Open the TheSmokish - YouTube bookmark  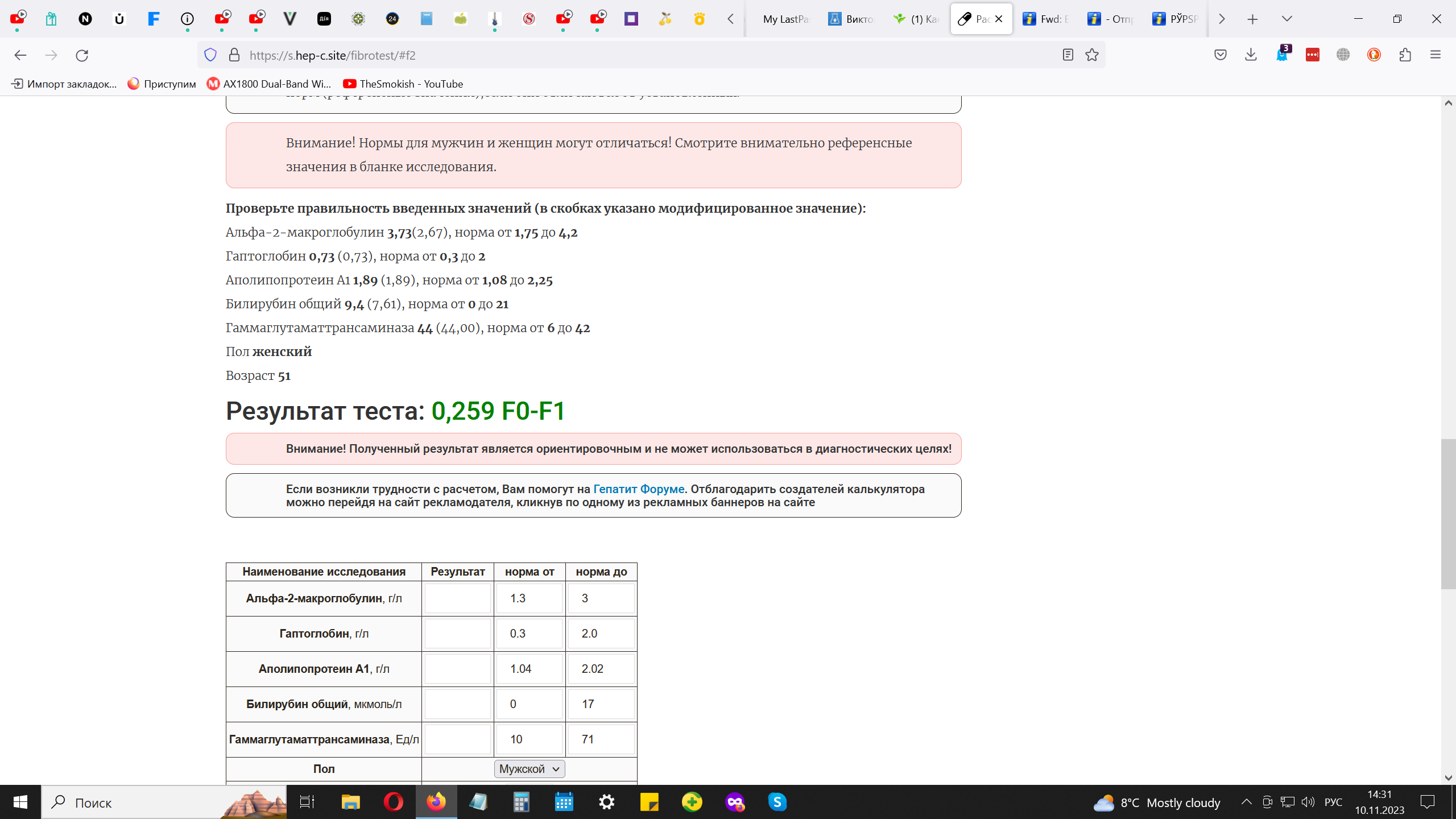pyautogui.click(x=403, y=84)
